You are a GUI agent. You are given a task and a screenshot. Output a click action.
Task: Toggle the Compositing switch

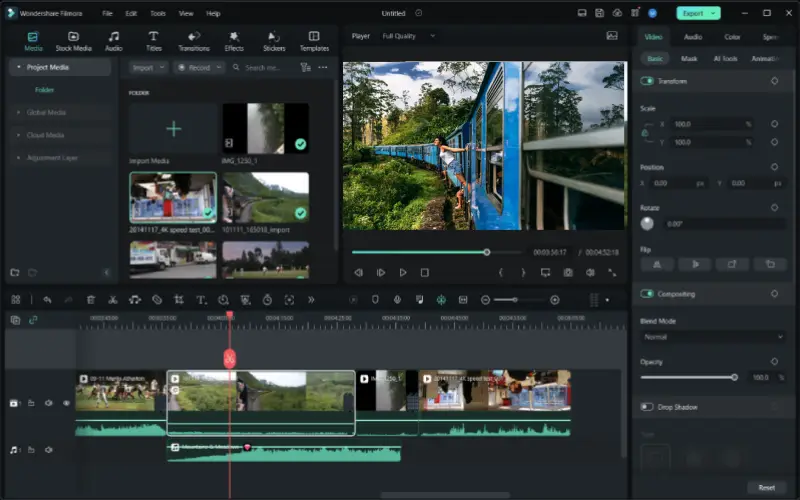pyautogui.click(x=647, y=294)
